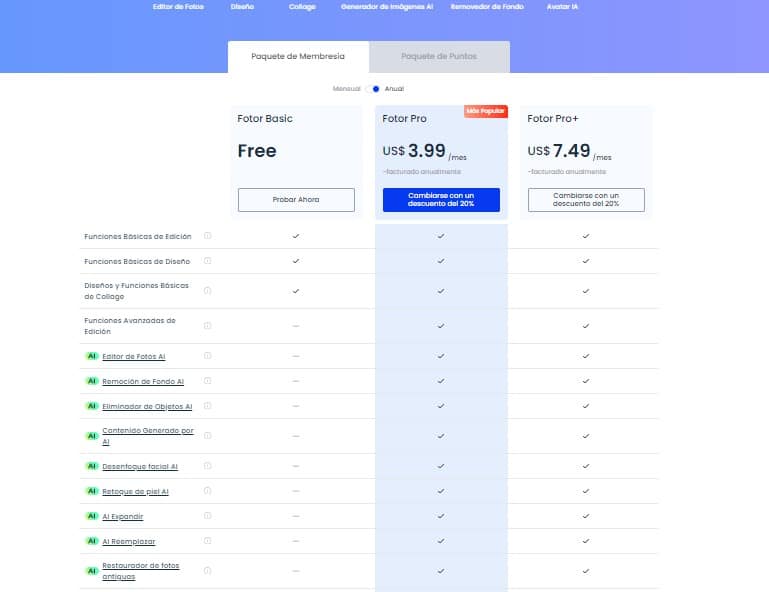This screenshot has height=592, width=769.
Task: Select the Anual billing label
Action: [x=394, y=89]
